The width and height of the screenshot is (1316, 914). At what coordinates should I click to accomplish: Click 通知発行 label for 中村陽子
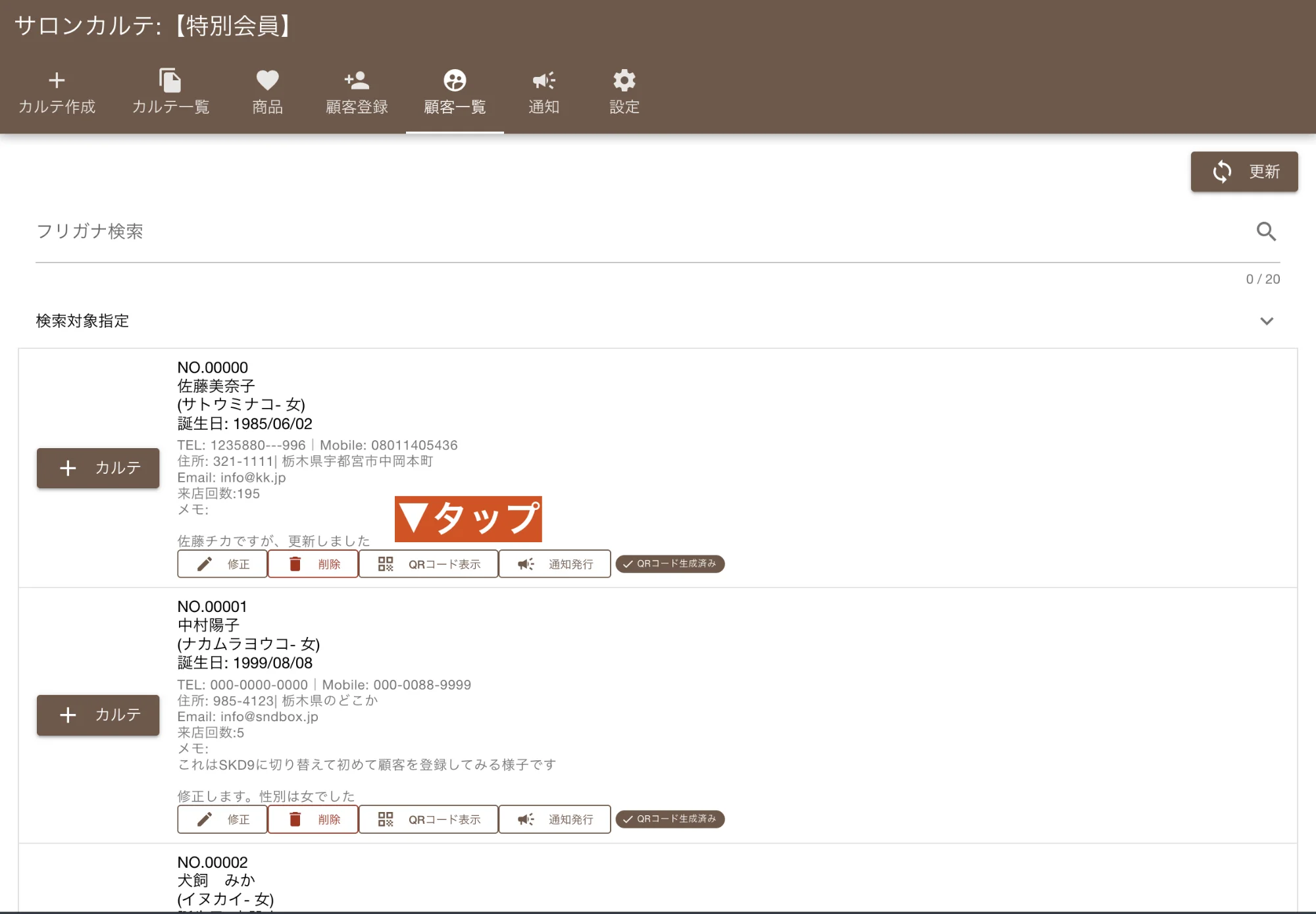click(x=571, y=819)
